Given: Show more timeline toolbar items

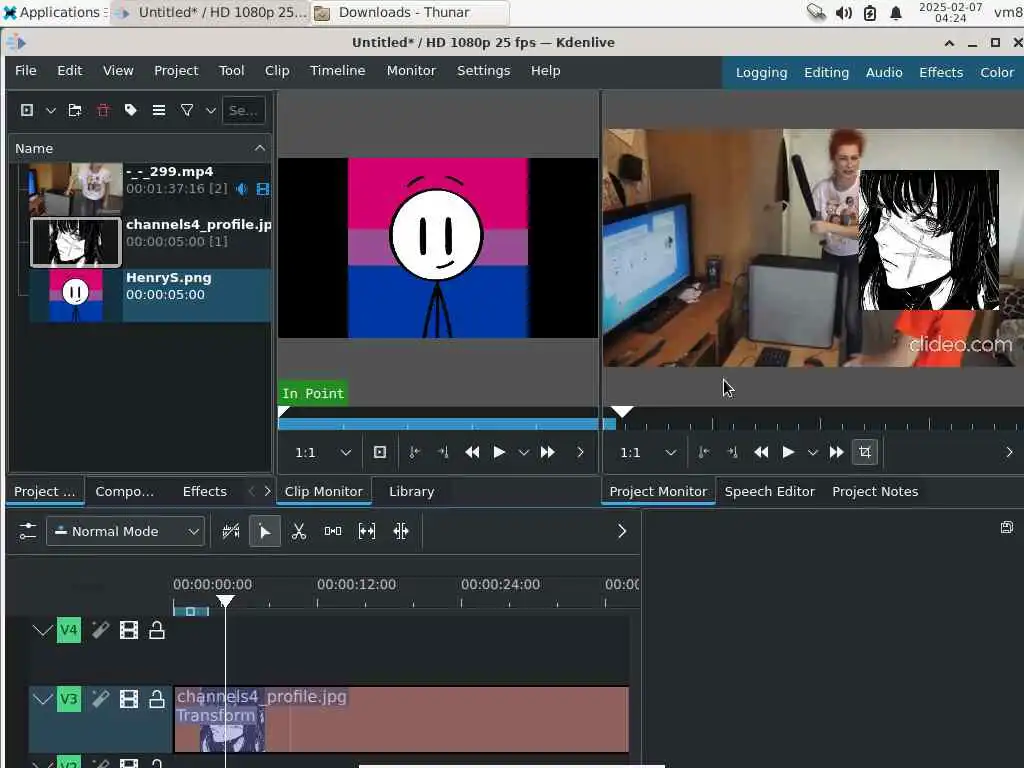Looking at the screenshot, I should click(x=622, y=531).
